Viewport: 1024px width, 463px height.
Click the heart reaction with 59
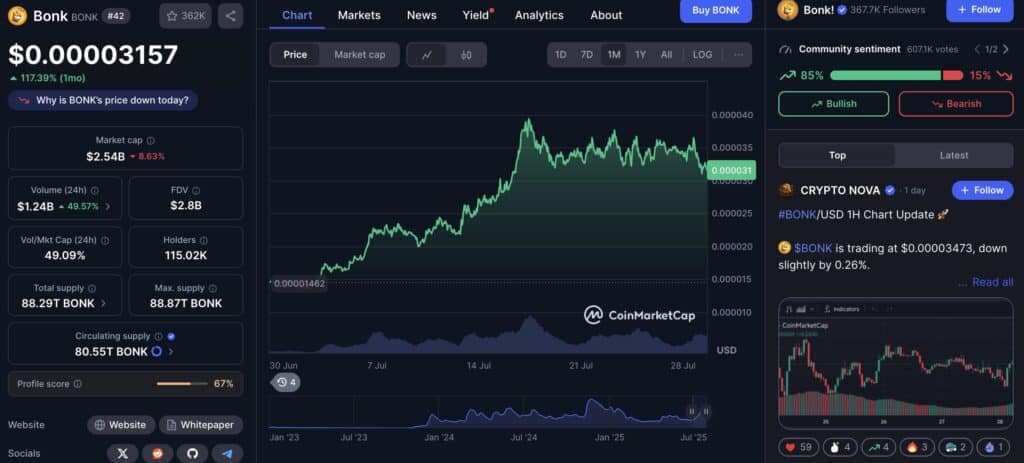(x=798, y=447)
